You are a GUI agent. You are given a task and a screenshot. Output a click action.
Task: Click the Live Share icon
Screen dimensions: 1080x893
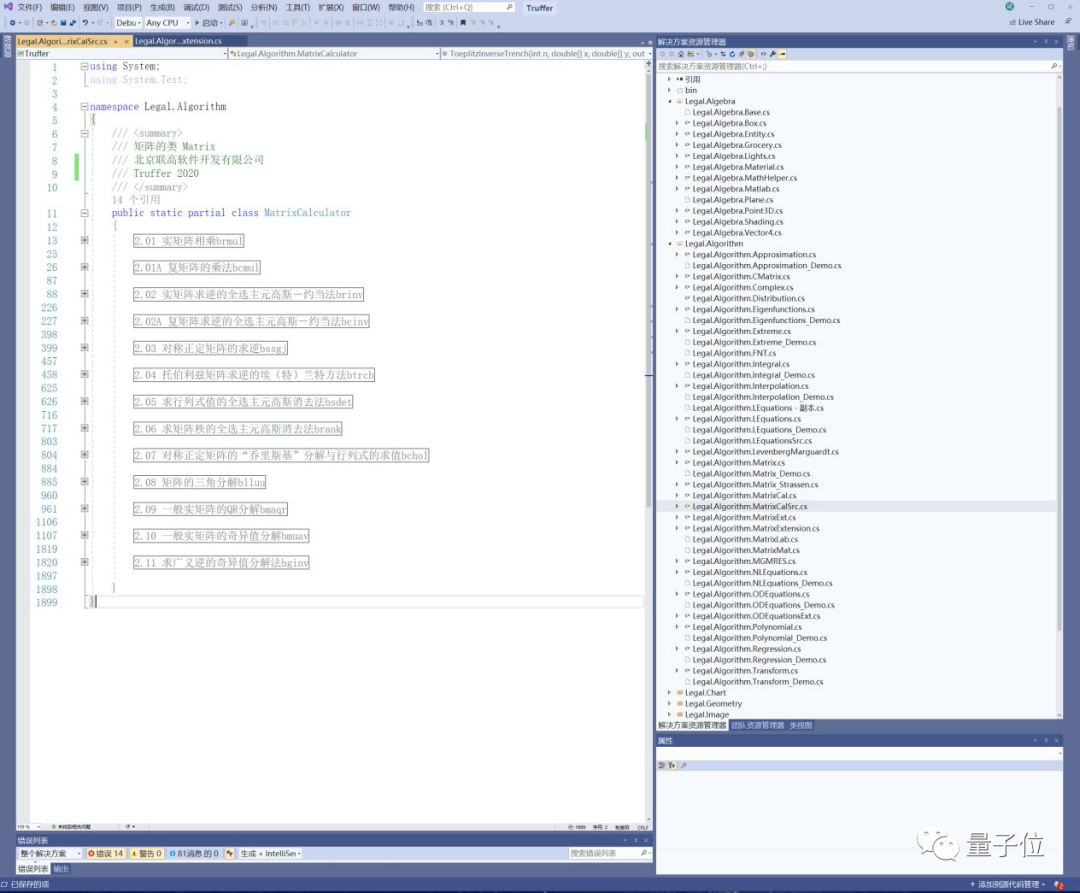(x=1012, y=22)
